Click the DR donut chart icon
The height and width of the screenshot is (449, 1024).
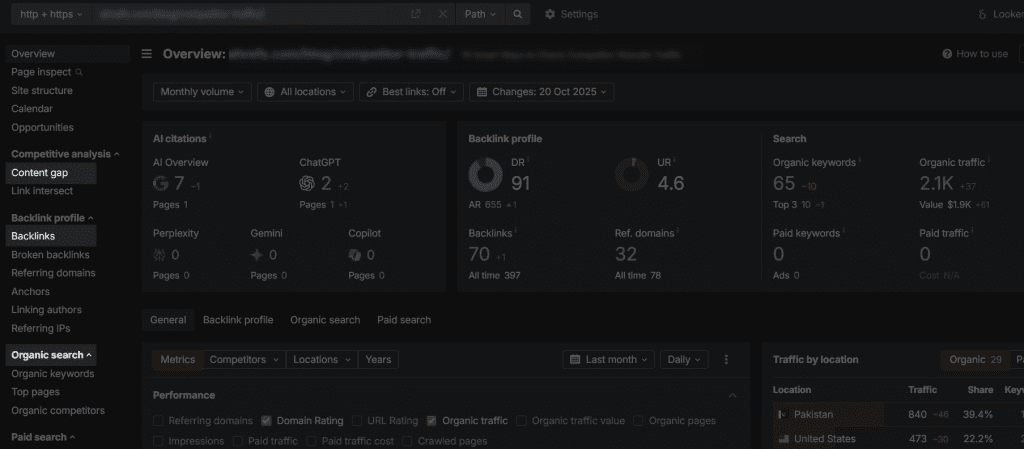pos(486,174)
